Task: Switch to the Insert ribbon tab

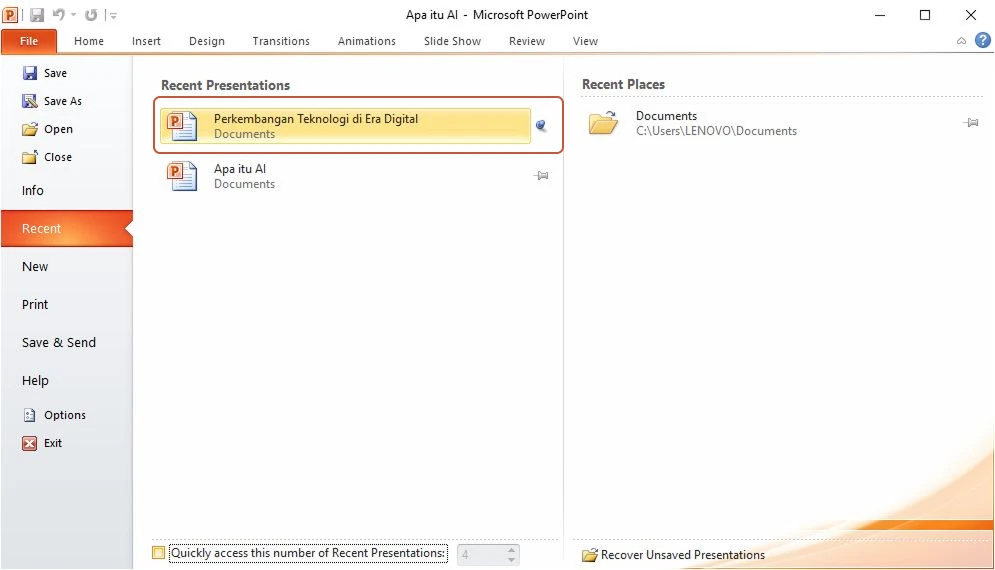Action: tap(146, 41)
